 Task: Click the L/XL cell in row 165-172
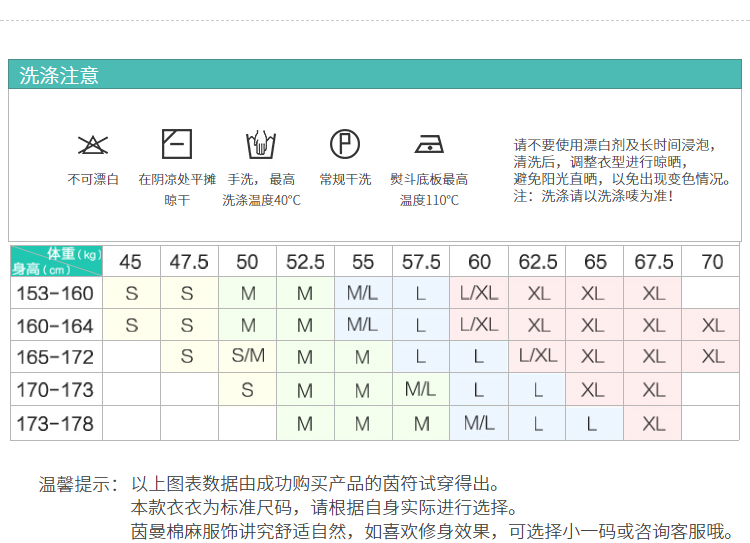tap(538, 355)
